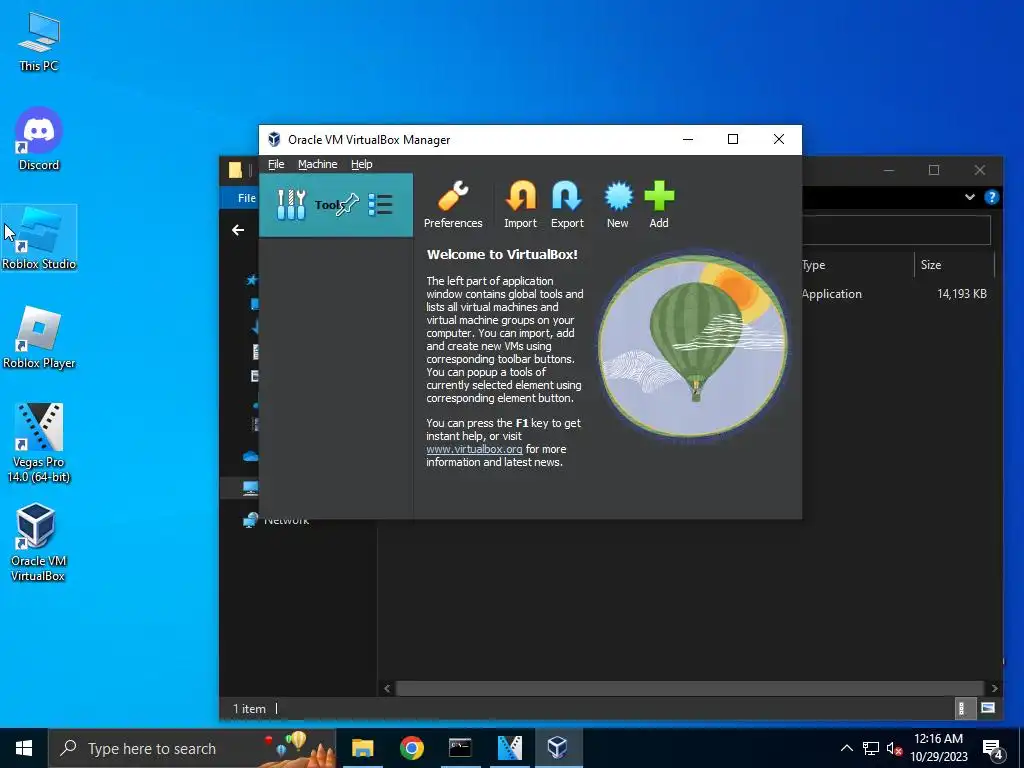
Task: Click the scrollbar right arrow
Action: pyautogui.click(x=994, y=688)
